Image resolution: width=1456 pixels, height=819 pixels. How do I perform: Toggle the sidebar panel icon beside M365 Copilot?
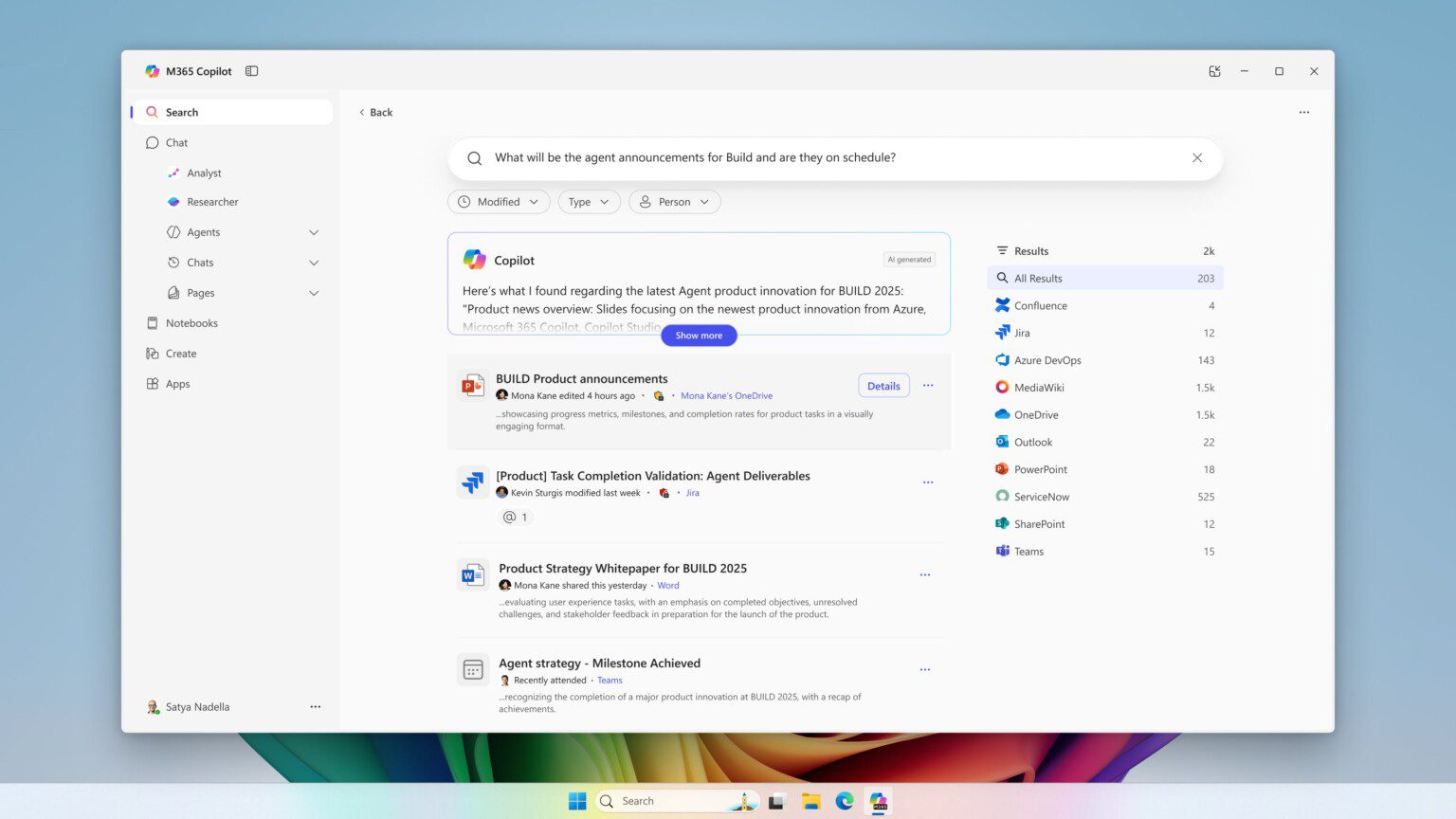coord(251,71)
